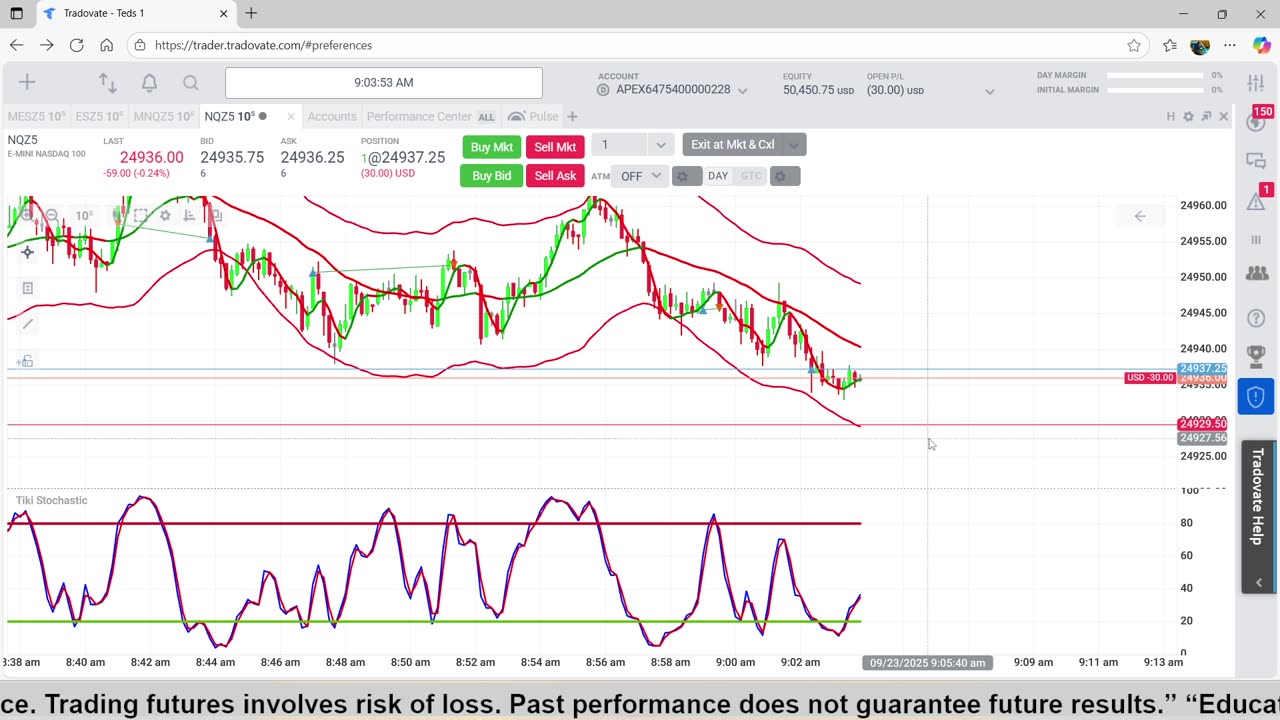The image size is (1280, 720).
Task: Toggle the ALL filter on Performance Center
Action: (486, 117)
